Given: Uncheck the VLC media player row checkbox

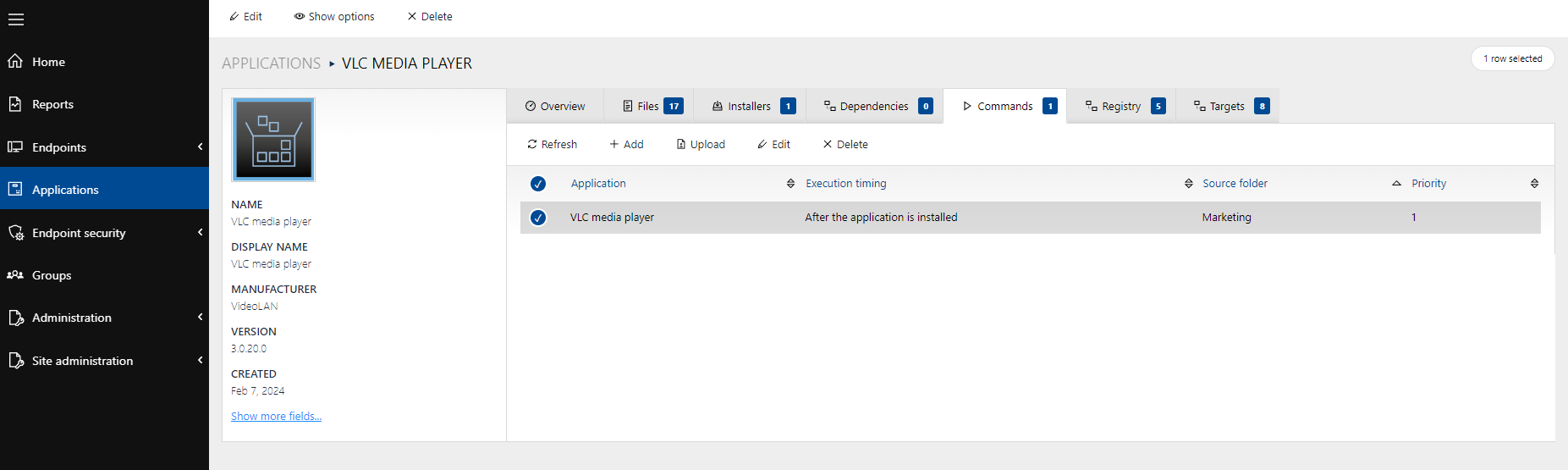Looking at the screenshot, I should pyautogui.click(x=538, y=218).
